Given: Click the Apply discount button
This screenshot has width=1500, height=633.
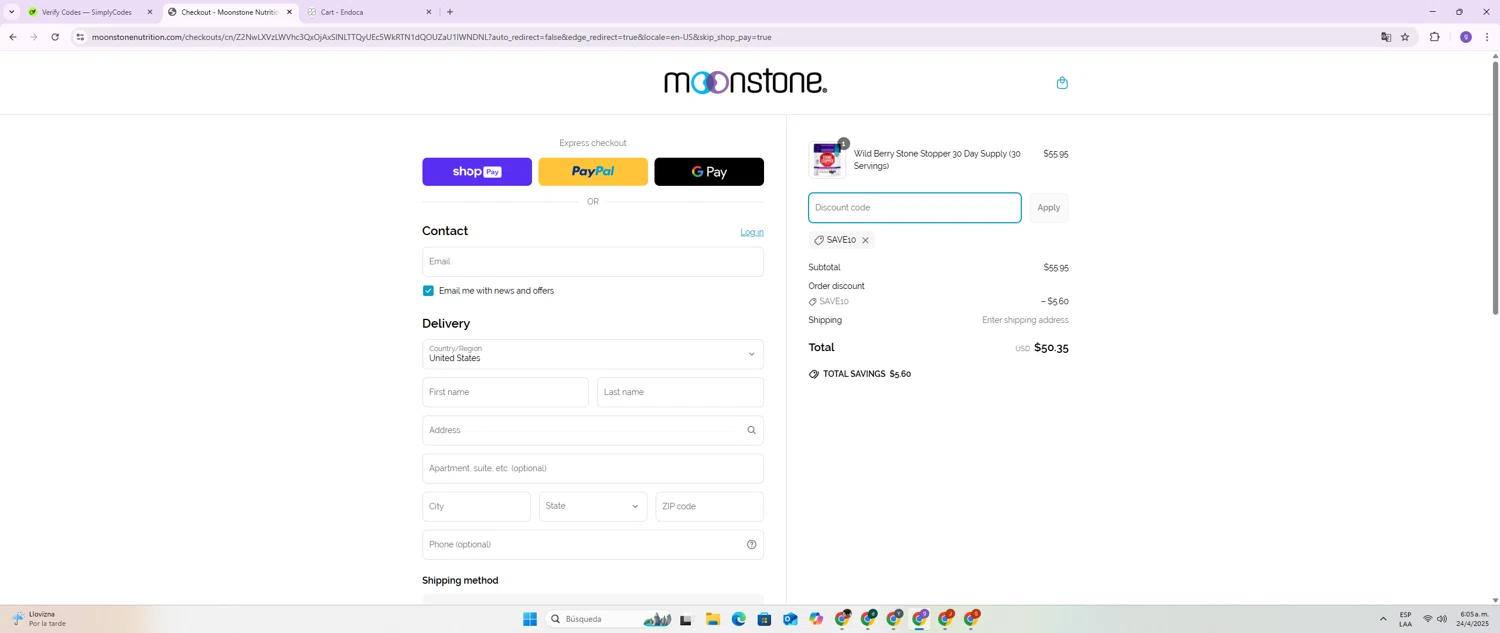Looking at the screenshot, I should (x=1049, y=208).
